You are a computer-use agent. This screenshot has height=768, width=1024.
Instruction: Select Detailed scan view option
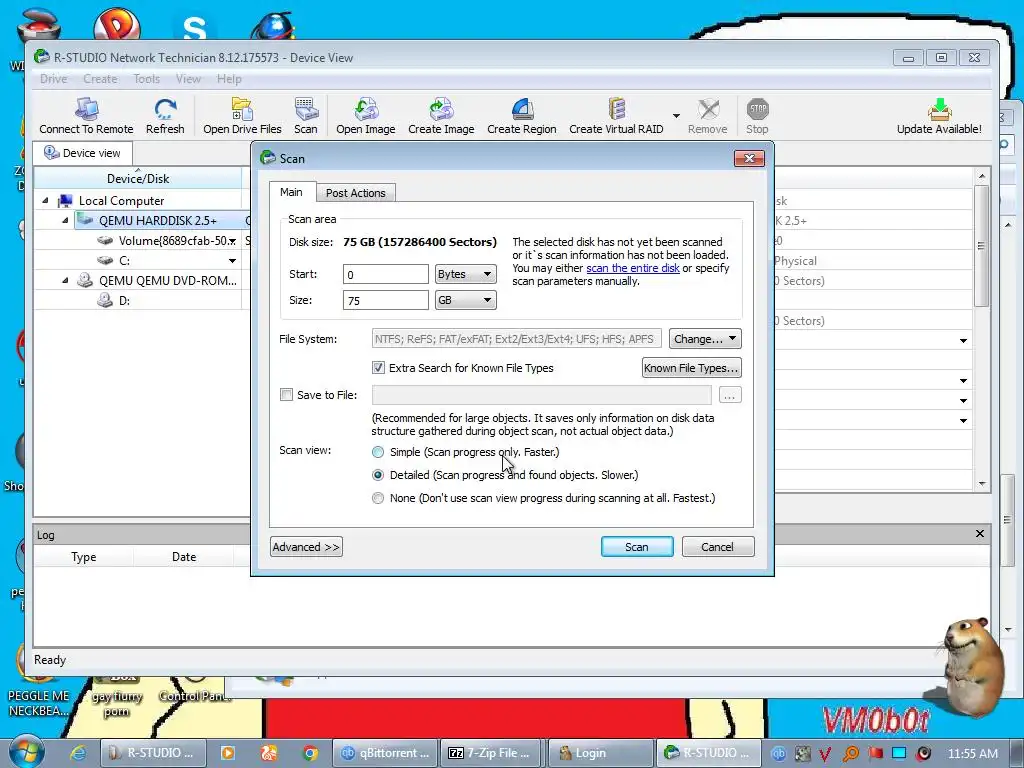pos(377,475)
